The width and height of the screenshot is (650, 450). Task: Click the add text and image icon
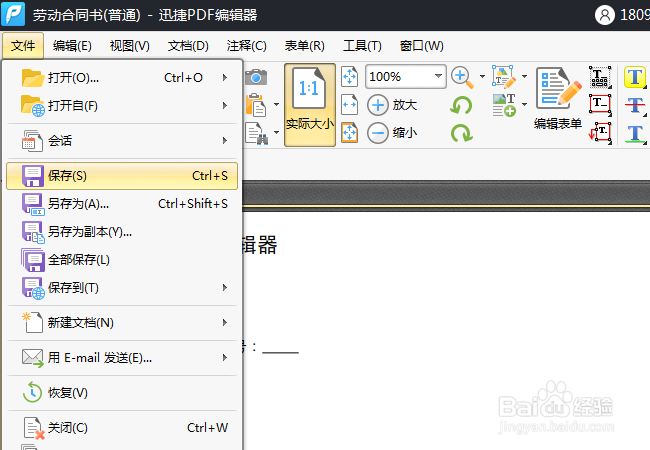[x=504, y=105]
